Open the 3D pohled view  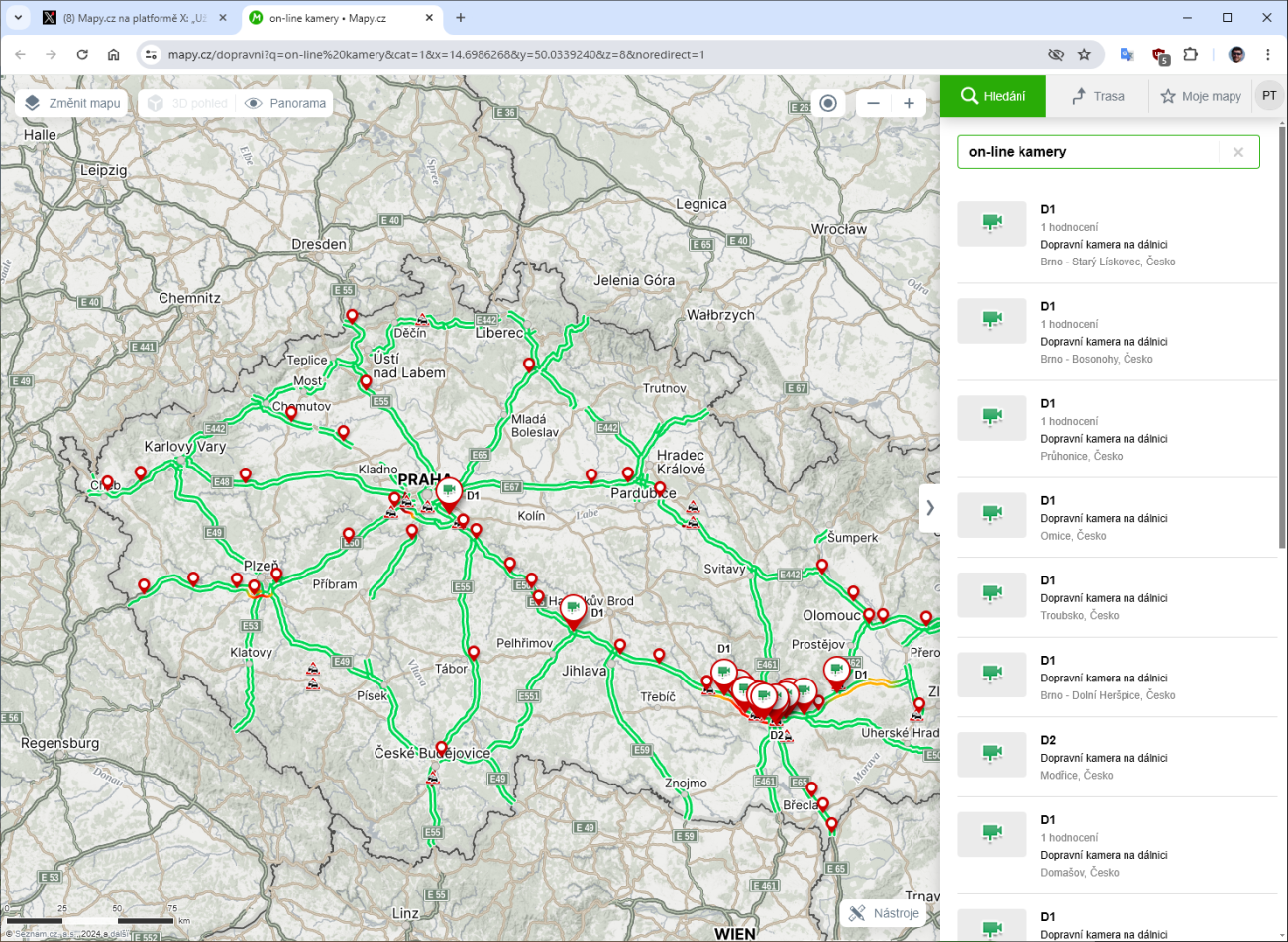coord(187,103)
